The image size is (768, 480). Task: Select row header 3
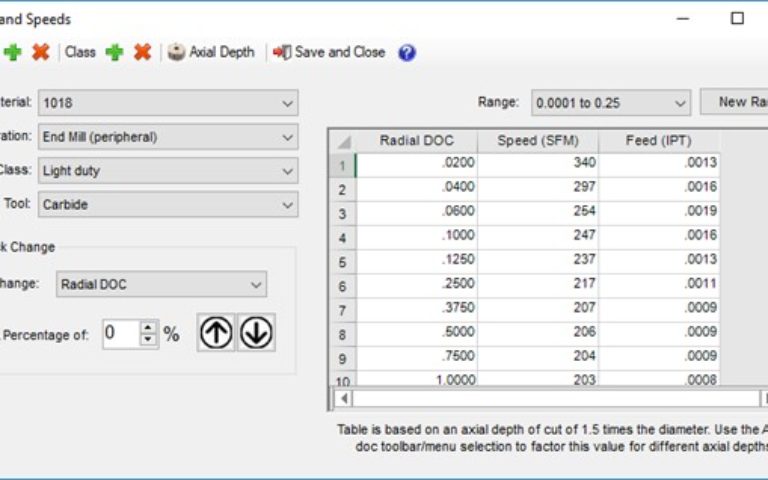click(x=343, y=214)
